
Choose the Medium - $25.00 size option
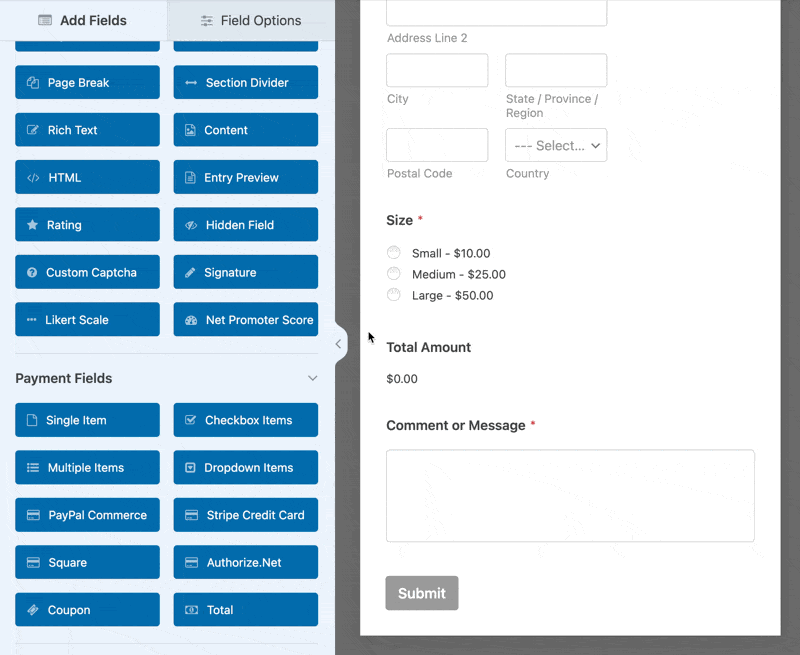click(x=394, y=274)
